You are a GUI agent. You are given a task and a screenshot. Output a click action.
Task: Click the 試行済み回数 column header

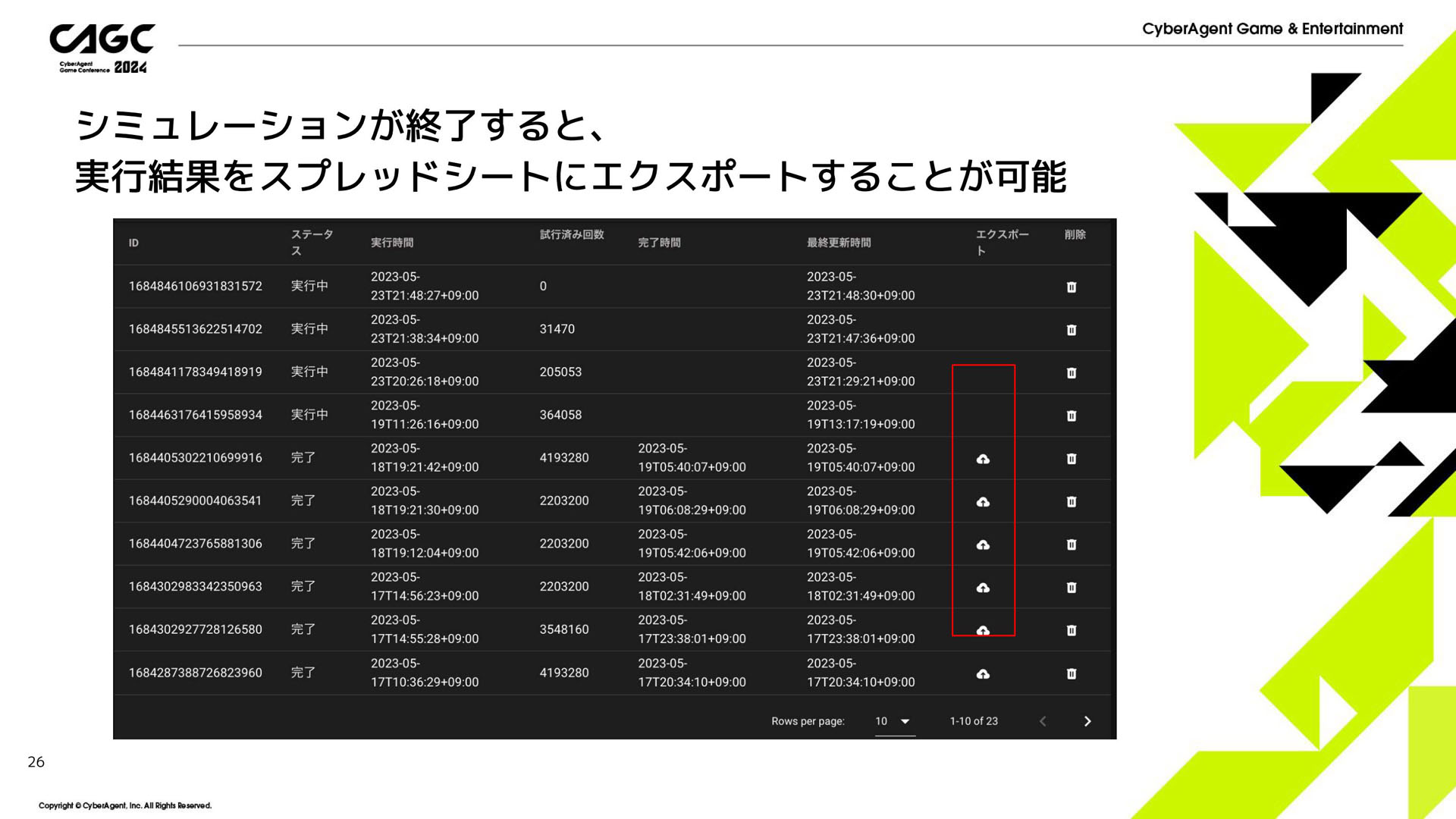pos(572,234)
